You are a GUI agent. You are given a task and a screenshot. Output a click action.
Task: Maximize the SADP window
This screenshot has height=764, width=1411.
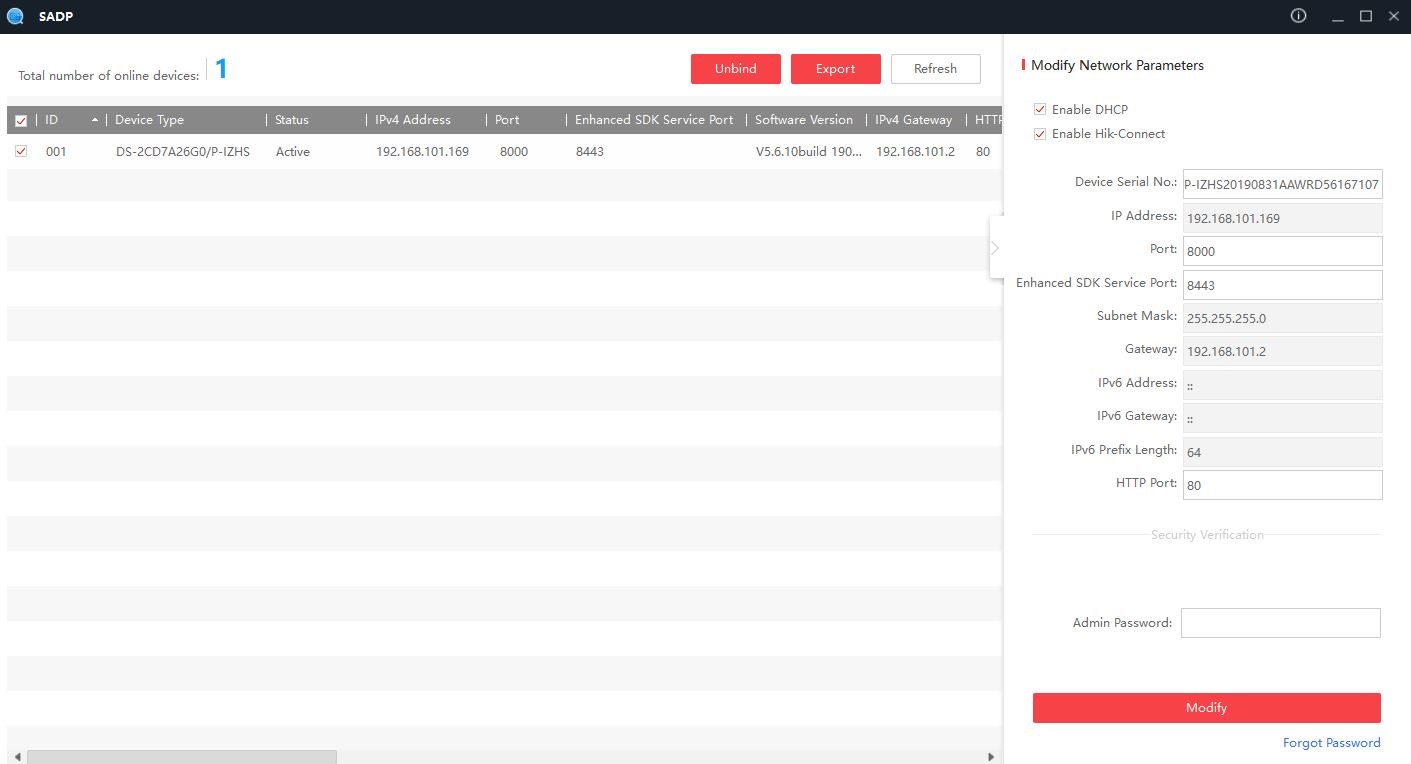(1366, 16)
